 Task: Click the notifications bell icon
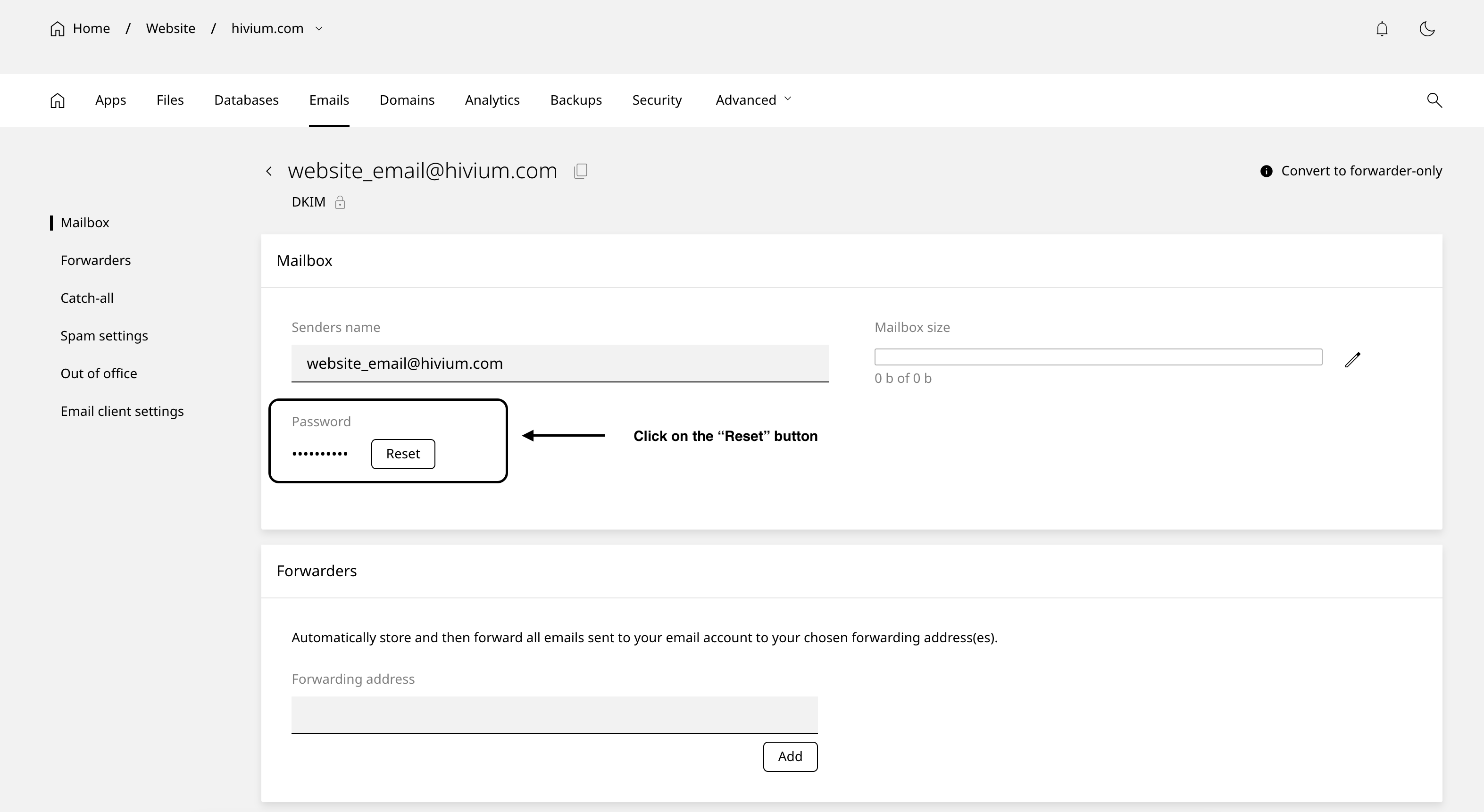(1382, 29)
